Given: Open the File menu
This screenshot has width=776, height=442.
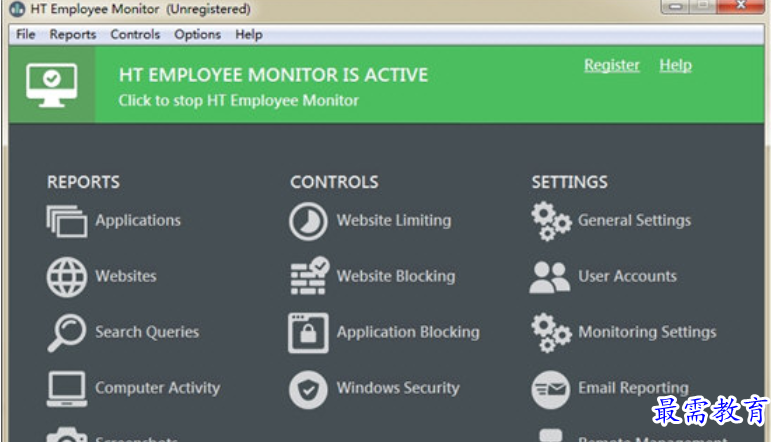Looking at the screenshot, I should (26, 35).
